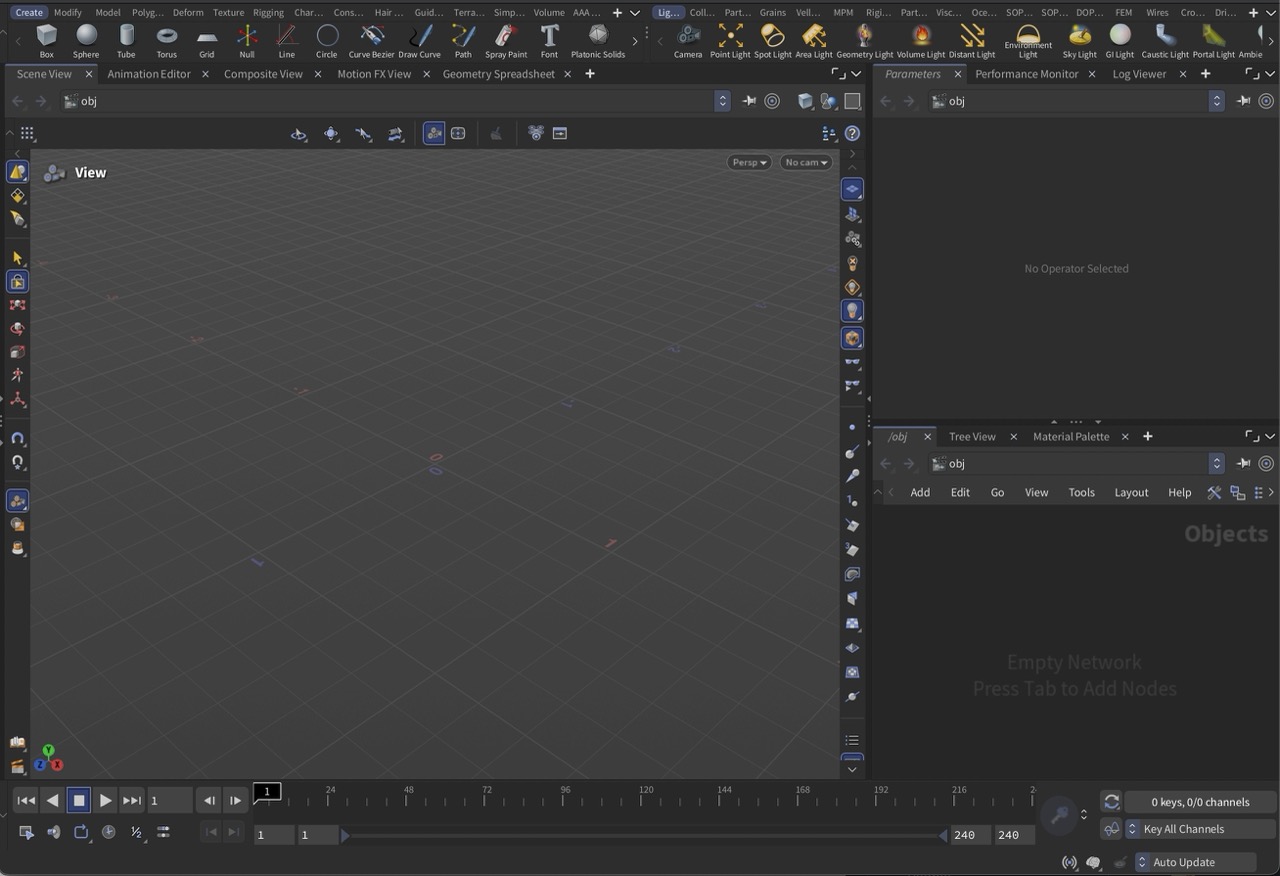Add a Caustic Light
The width and height of the screenshot is (1280, 876).
[x=1165, y=41]
